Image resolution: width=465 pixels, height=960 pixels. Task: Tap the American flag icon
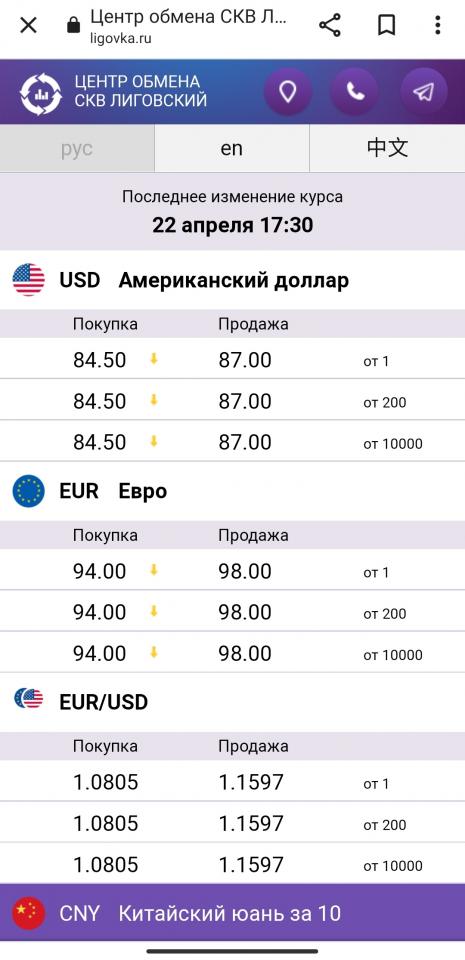click(29, 280)
